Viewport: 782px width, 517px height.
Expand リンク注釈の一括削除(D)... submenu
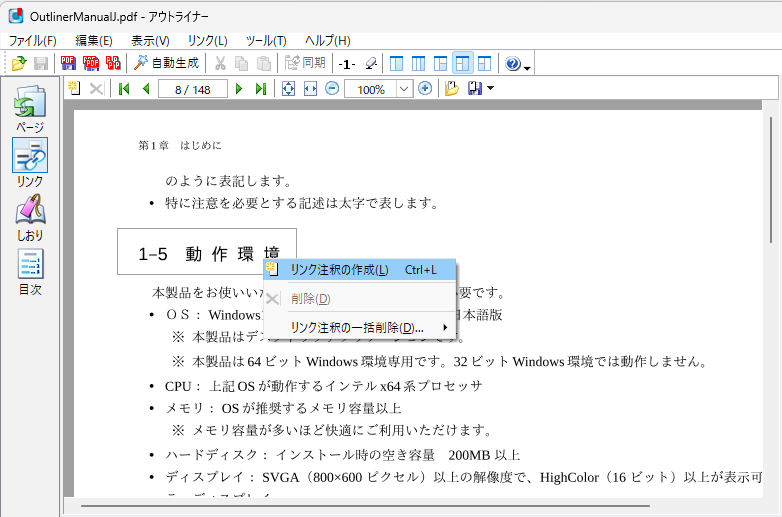click(360, 328)
